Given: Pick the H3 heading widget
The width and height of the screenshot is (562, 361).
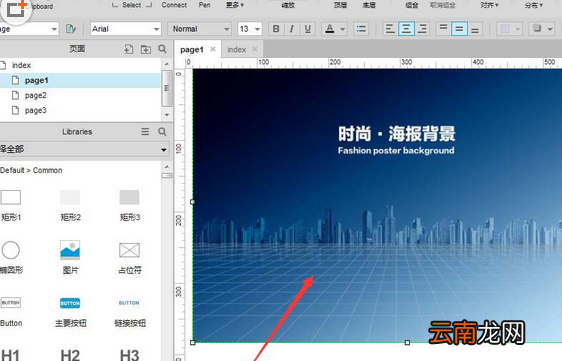Looking at the screenshot, I should tap(129, 355).
